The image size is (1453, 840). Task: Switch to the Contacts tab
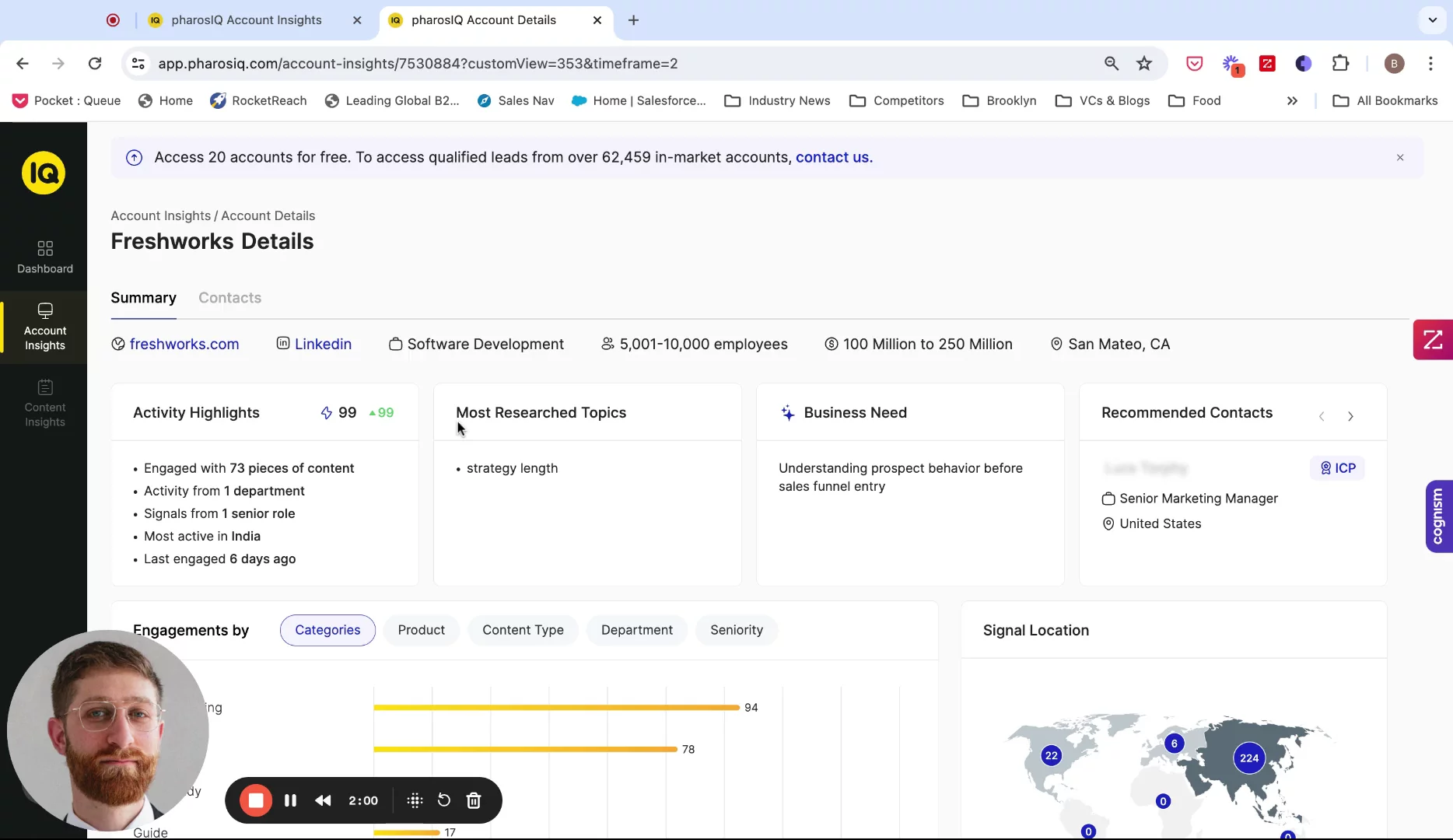tap(229, 298)
